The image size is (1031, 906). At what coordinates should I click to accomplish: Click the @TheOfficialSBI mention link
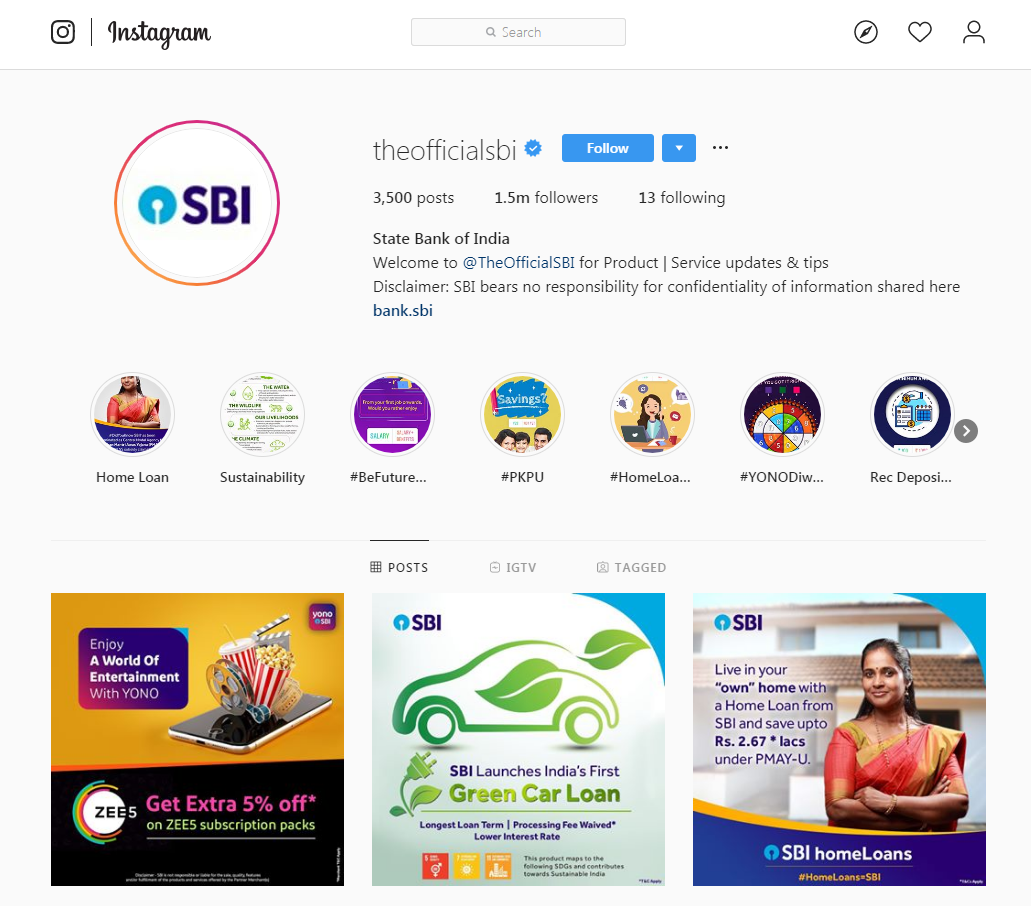coord(519,262)
